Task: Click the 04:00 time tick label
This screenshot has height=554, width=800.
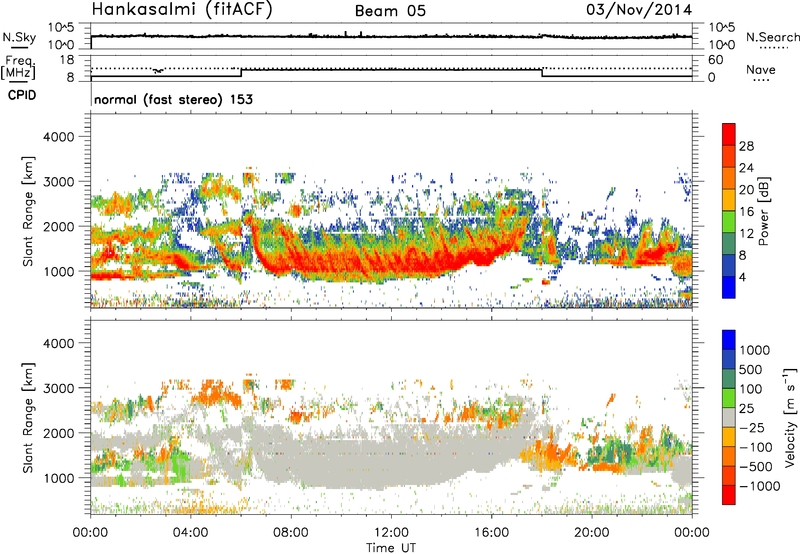Action: tap(191, 533)
